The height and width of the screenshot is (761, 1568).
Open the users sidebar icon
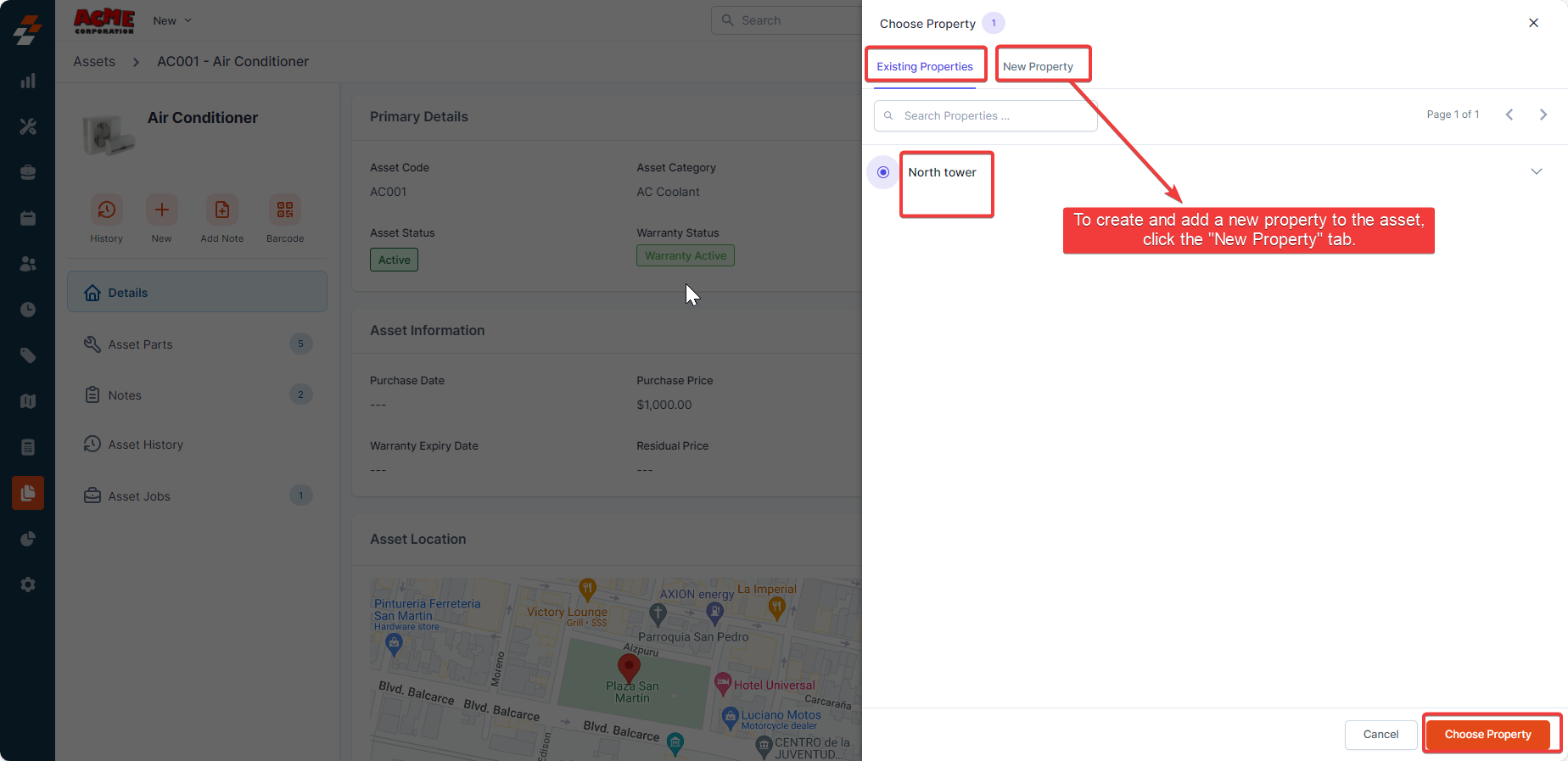(28, 264)
